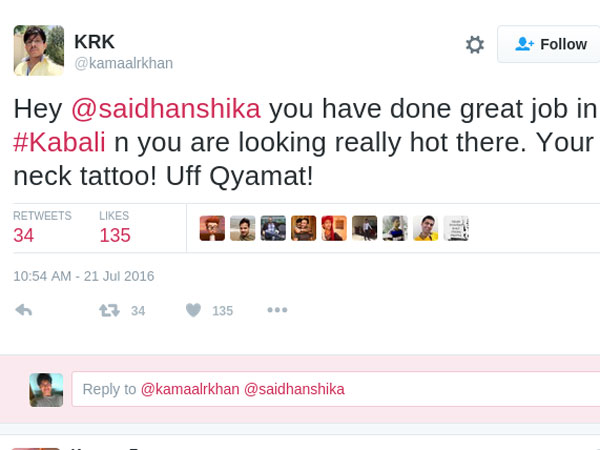
Task: Retweet this tweet via the retweet icon
Action: [109, 311]
